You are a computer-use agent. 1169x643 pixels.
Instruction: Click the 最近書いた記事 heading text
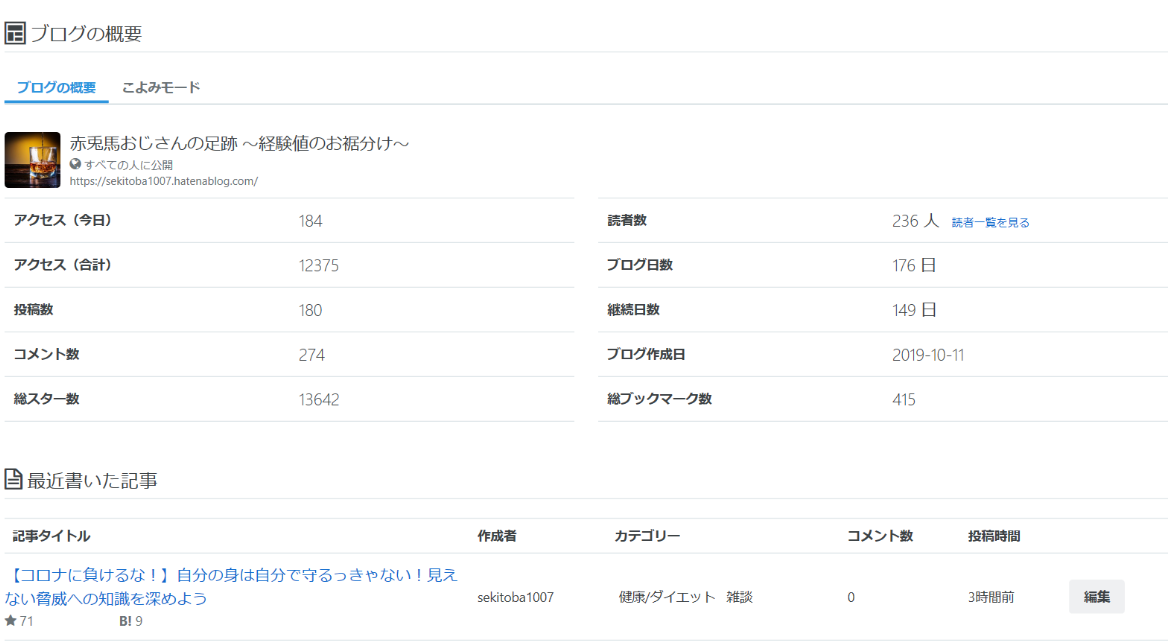pyautogui.click(x=92, y=480)
